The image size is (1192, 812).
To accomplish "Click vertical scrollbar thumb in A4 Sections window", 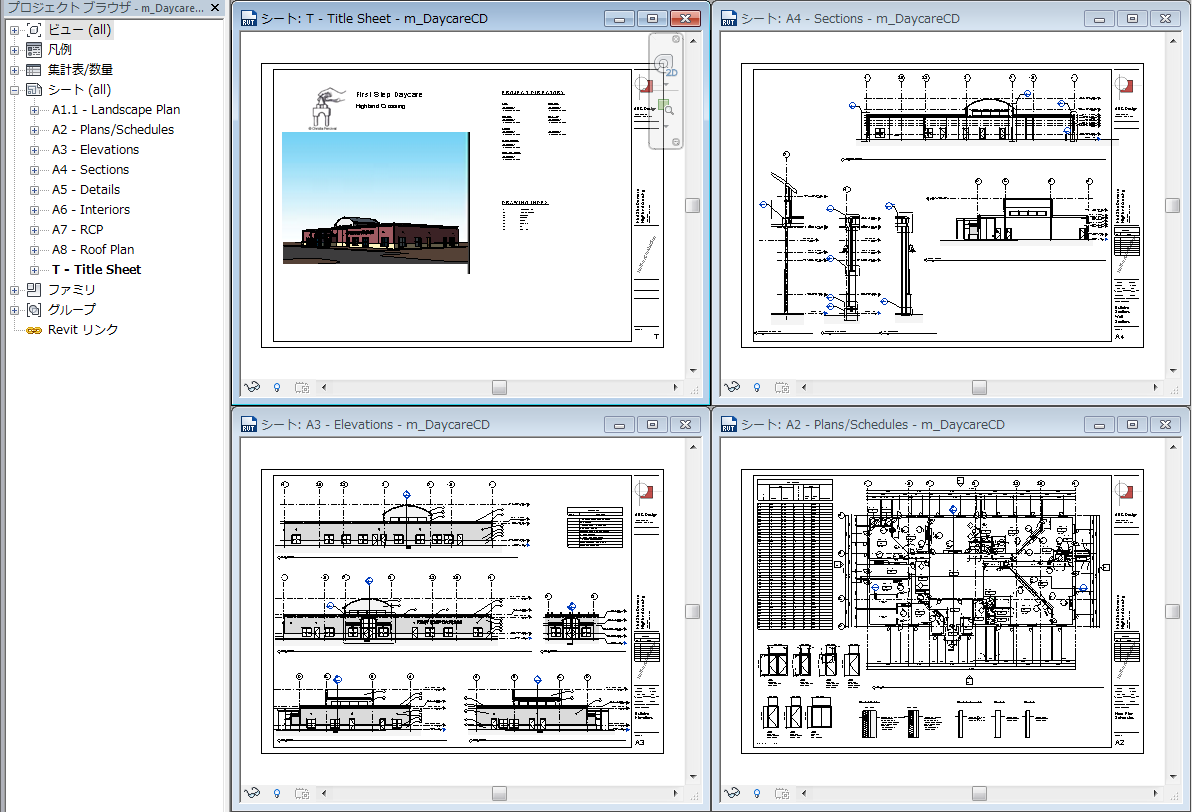I will pyautogui.click(x=1172, y=205).
